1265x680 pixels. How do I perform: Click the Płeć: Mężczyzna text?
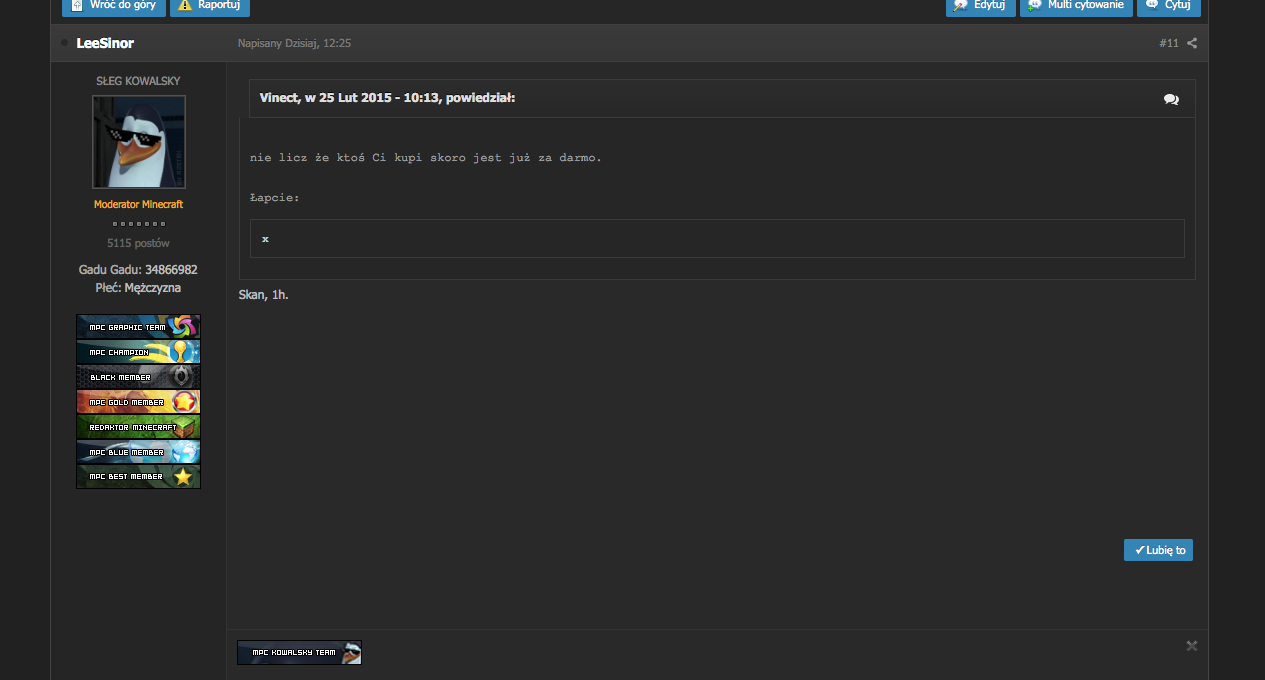point(138,288)
